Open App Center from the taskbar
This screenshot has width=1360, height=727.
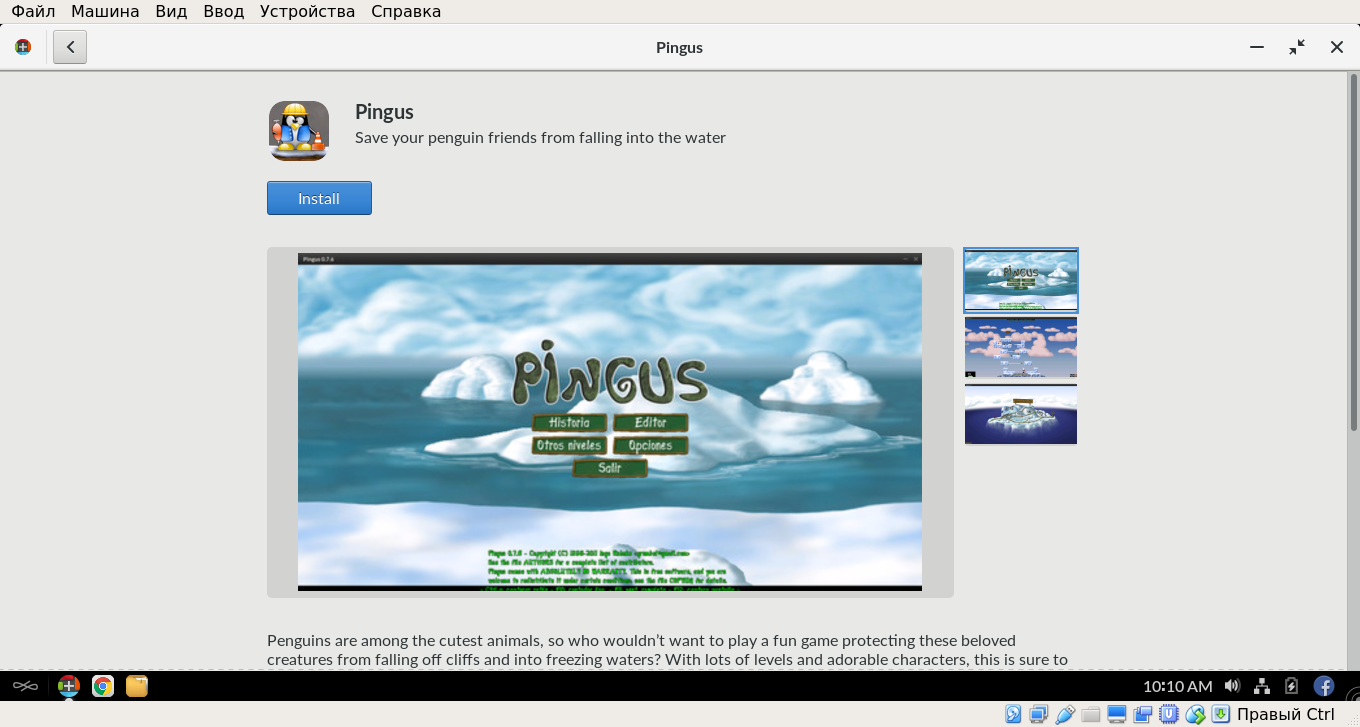(68, 686)
